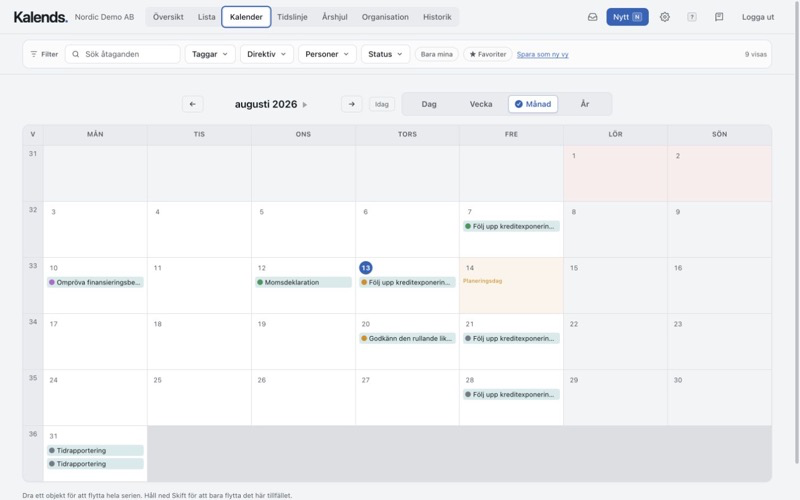Open the Direktiv dropdown
This screenshot has height=500, width=800.
click(266, 54)
